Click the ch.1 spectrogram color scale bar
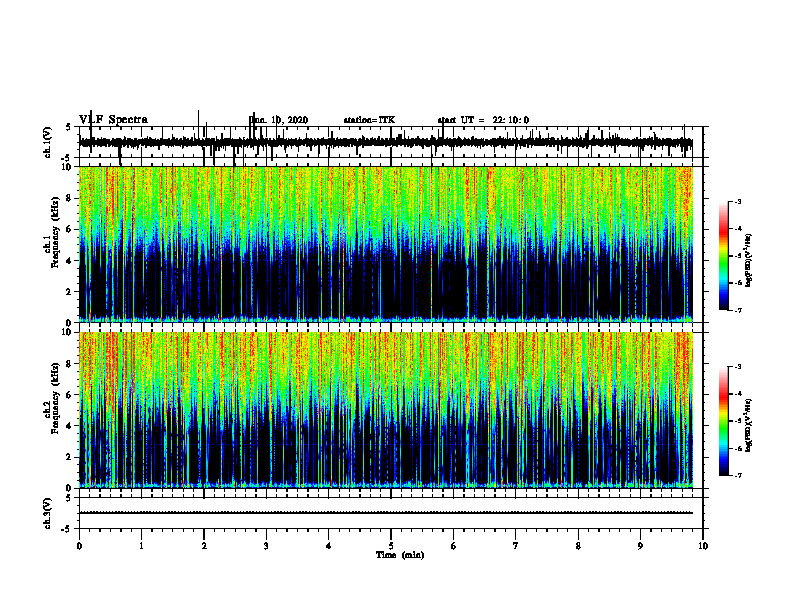Viewport: 792px width, 612px height. coord(723,256)
